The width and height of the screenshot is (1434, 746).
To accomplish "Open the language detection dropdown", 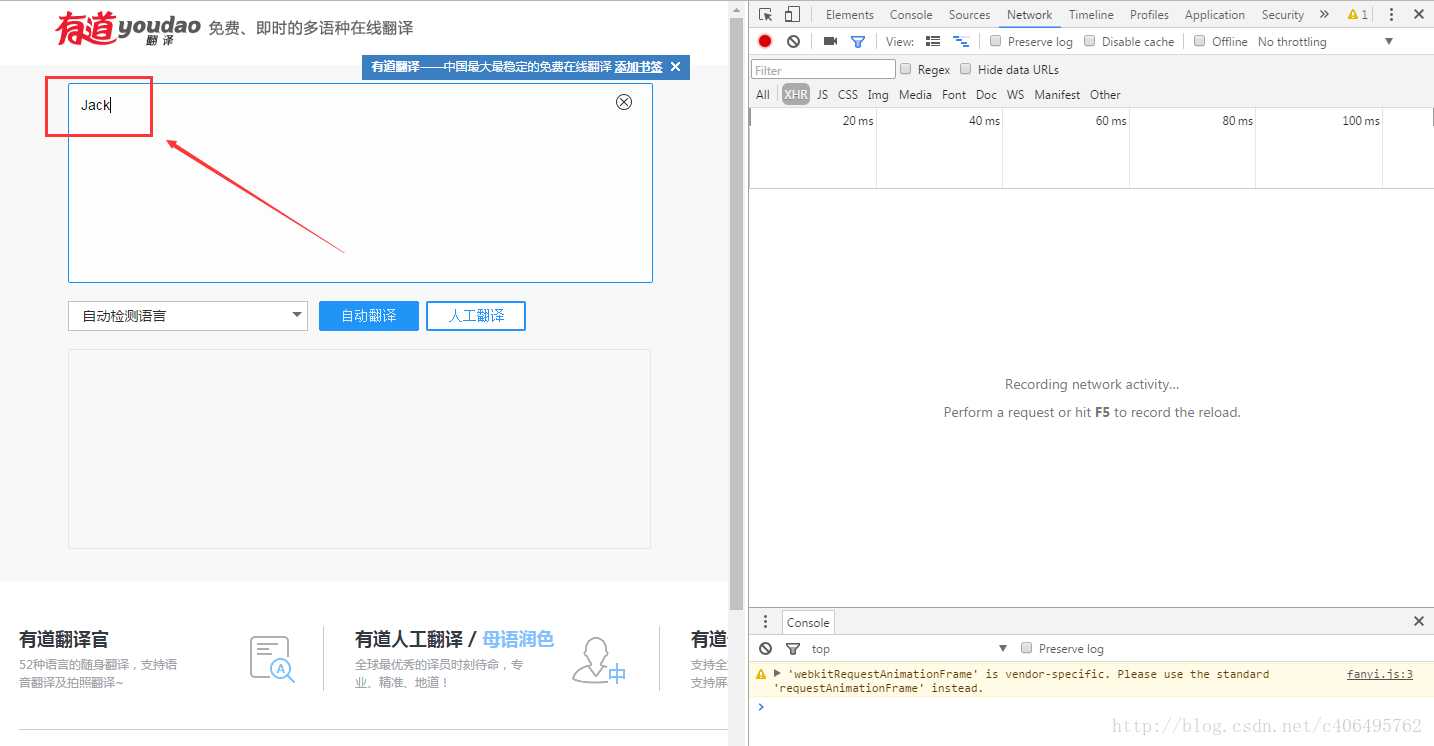I will (188, 316).
